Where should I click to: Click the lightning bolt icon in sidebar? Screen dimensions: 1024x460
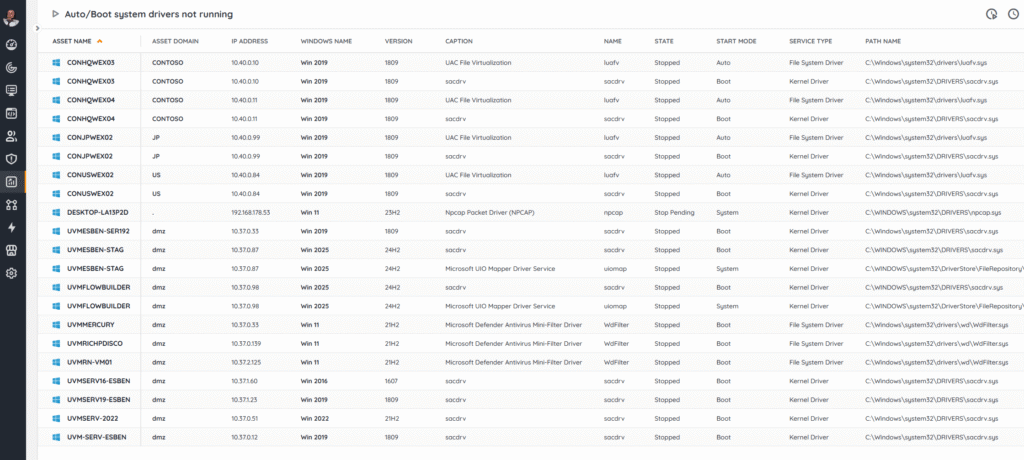coord(12,227)
